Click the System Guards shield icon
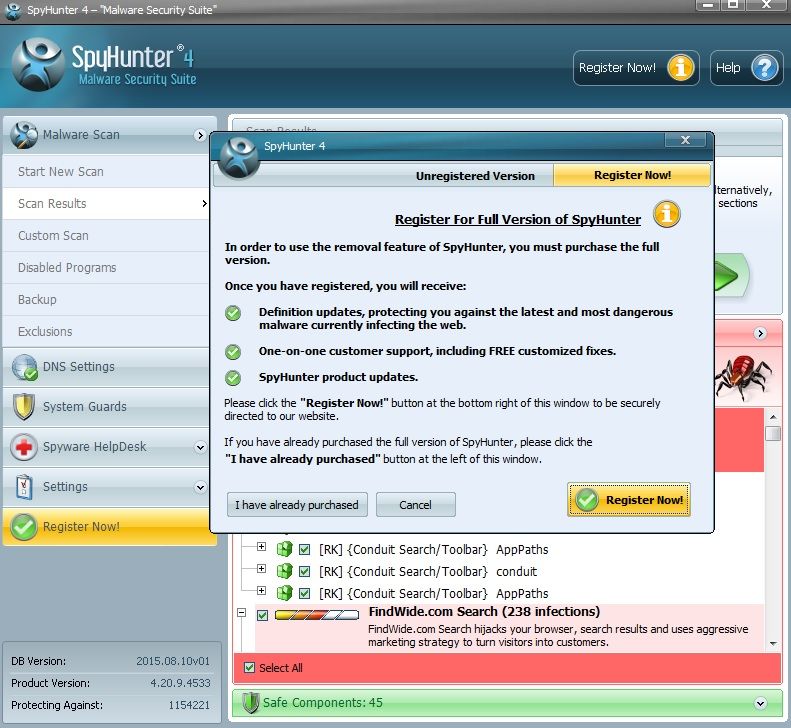 pyautogui.click(x=24, y=407)
